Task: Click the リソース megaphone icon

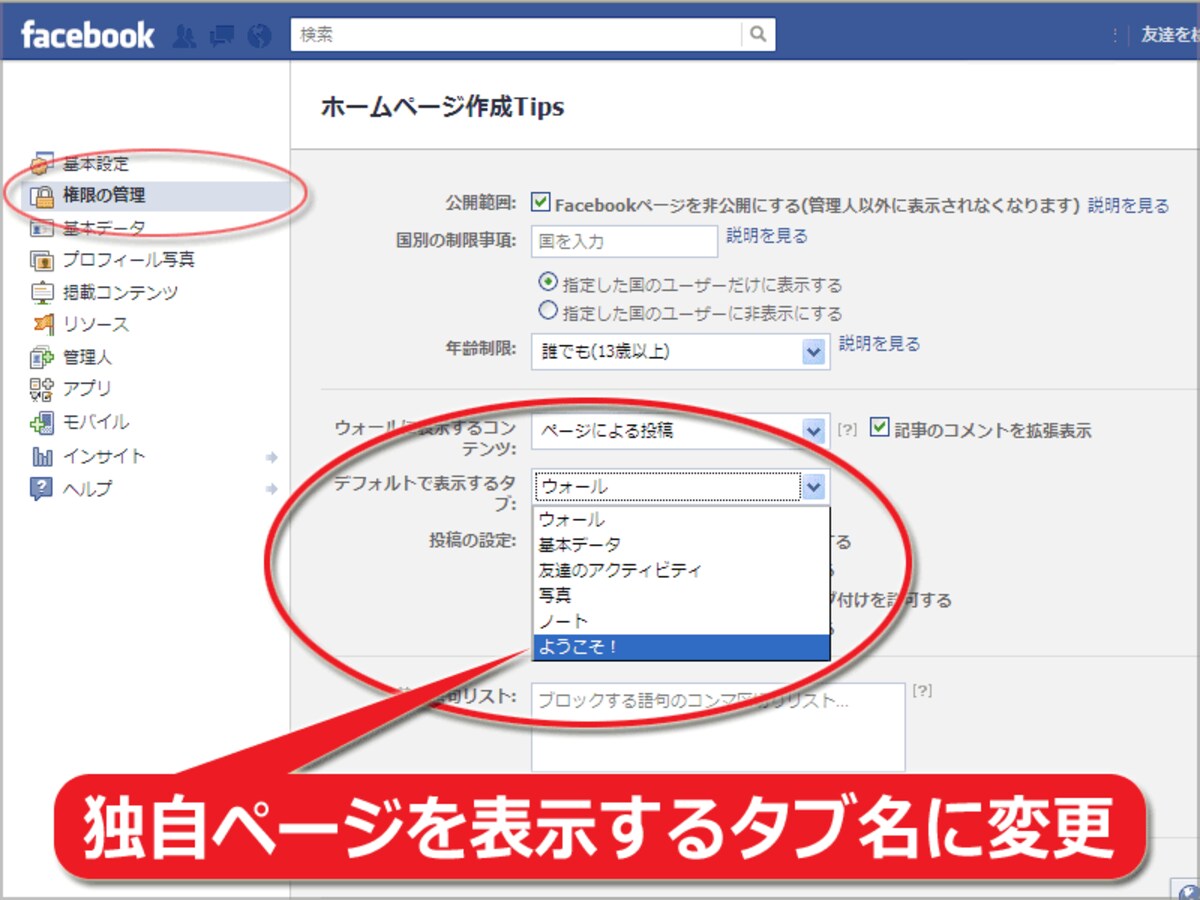Action: coord(41,325)
